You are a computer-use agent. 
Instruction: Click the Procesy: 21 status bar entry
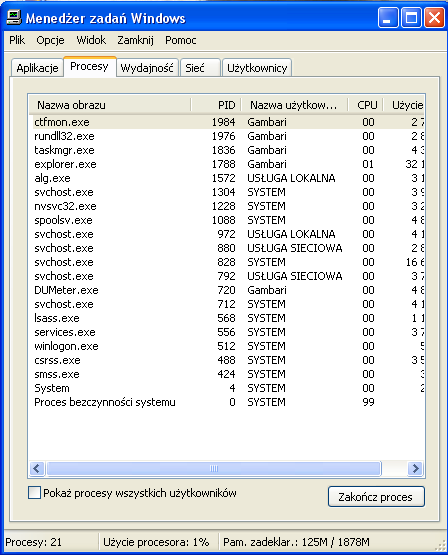click(x=34, y=542)
